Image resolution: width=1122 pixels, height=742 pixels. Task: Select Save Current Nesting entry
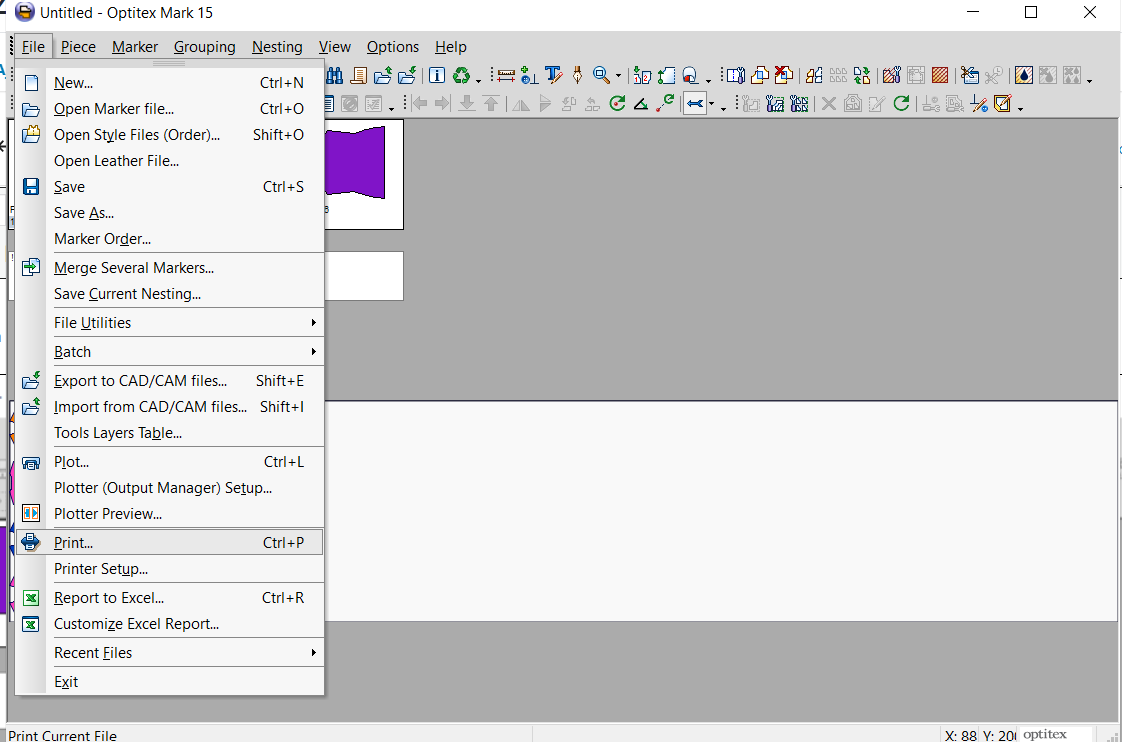(x=170, y=294)
